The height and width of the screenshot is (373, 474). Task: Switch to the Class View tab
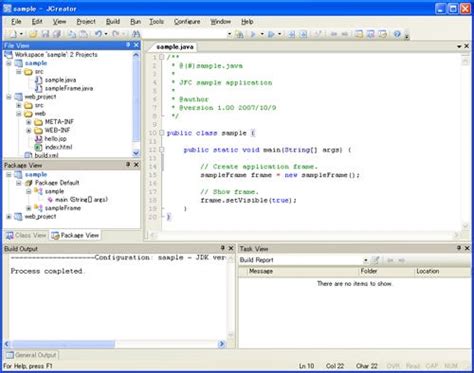tap(26, 235)
